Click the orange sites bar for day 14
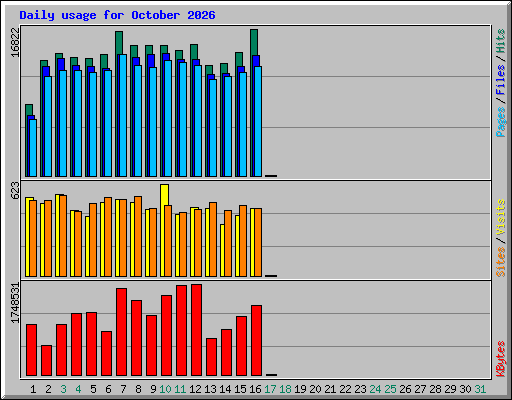Viewport: 512px width, 400px height. point(228,243)
